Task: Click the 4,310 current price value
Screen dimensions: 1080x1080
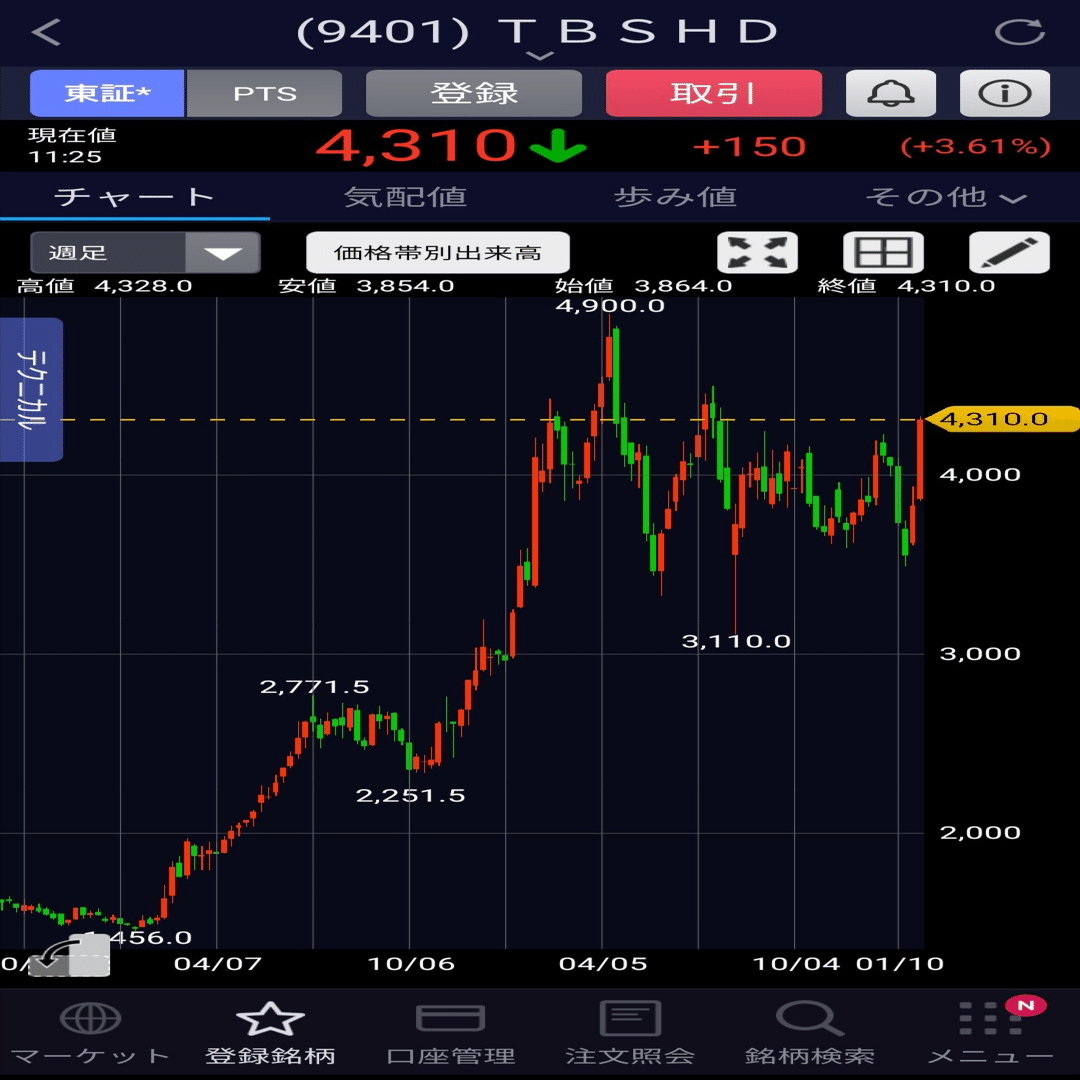Action: pos(416,145)
